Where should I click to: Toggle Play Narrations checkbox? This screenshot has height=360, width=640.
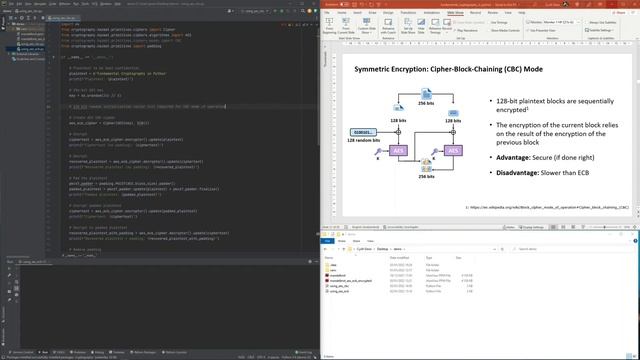466,31
